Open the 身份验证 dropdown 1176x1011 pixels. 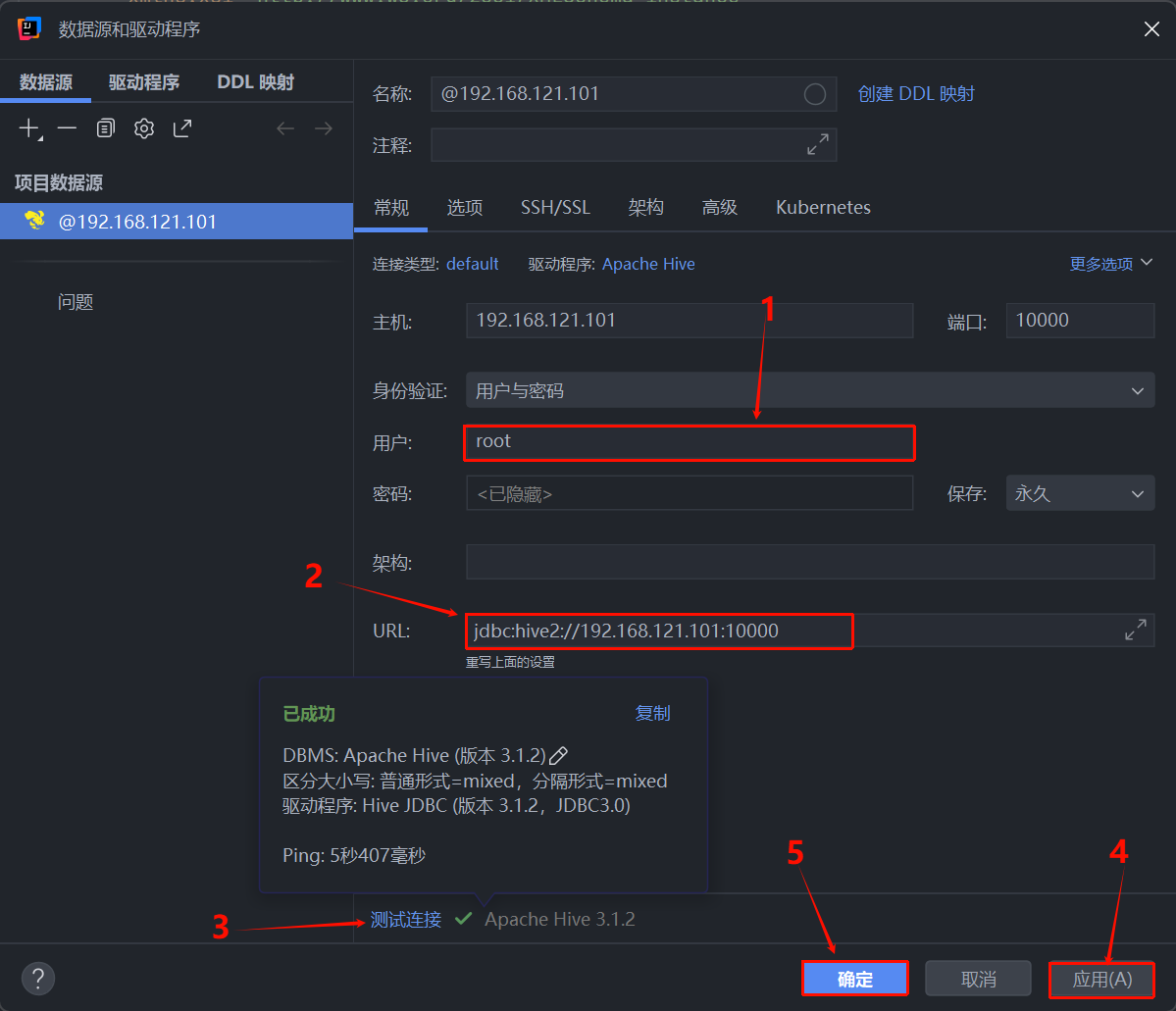tap(810, 390)
